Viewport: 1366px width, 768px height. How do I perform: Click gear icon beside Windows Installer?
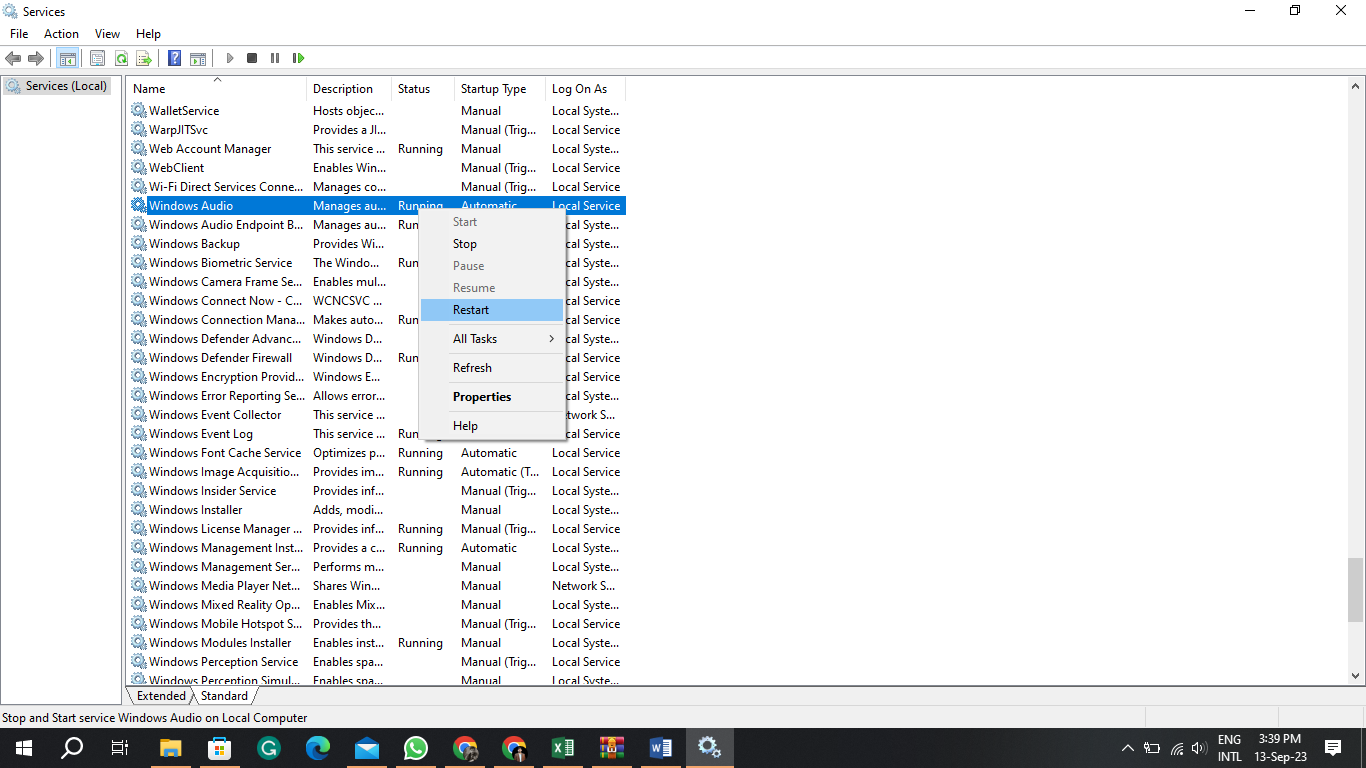click(139, 510)
